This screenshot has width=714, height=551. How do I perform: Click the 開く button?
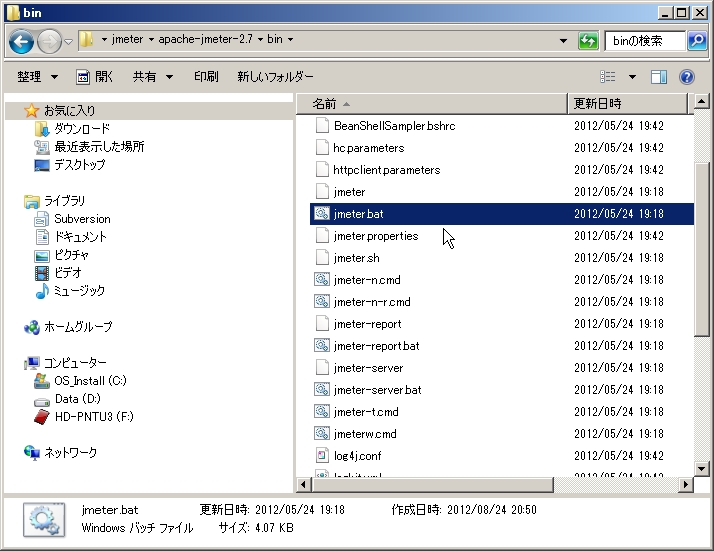coord(94,77)
